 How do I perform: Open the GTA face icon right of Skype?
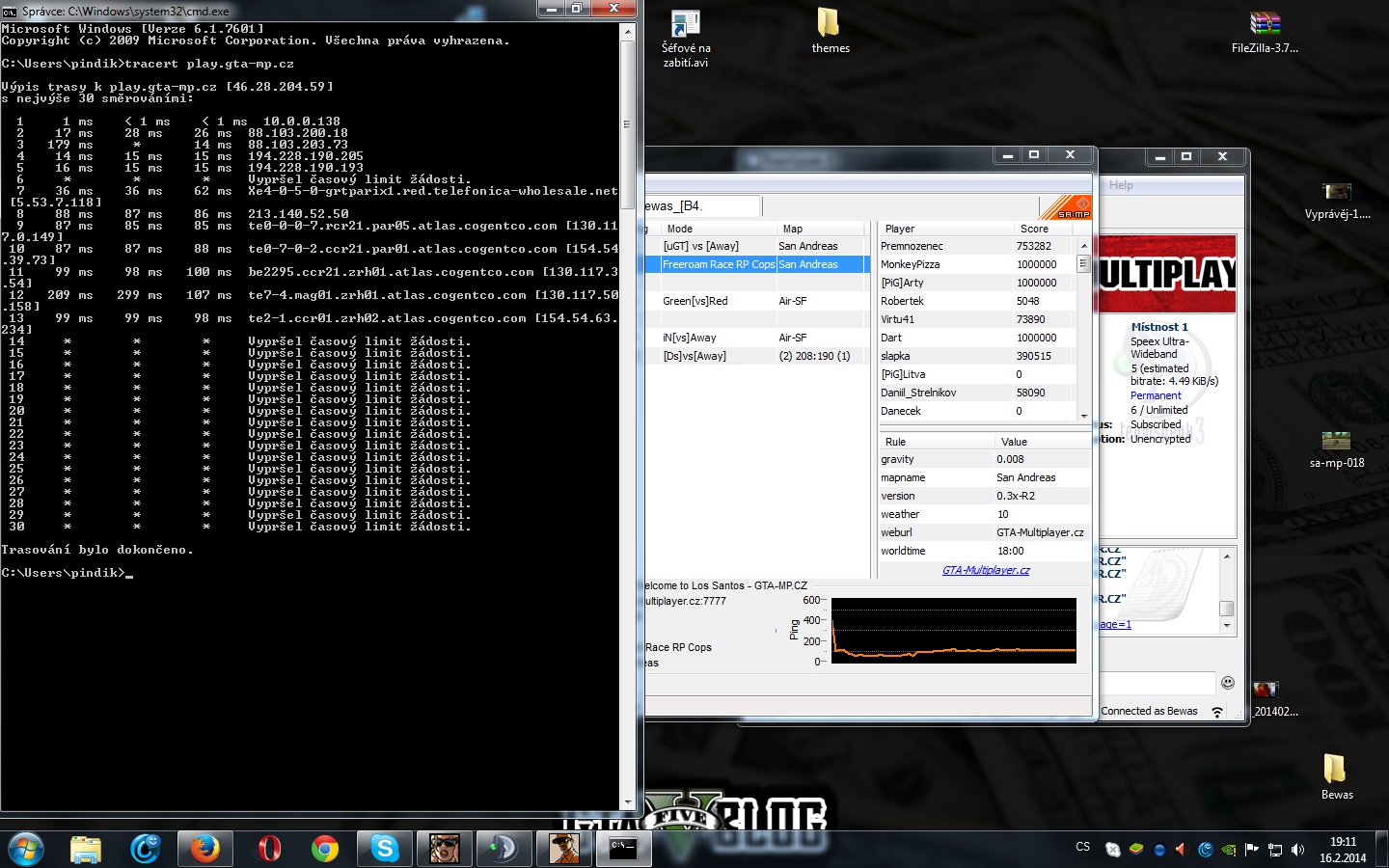pos(444,849)
